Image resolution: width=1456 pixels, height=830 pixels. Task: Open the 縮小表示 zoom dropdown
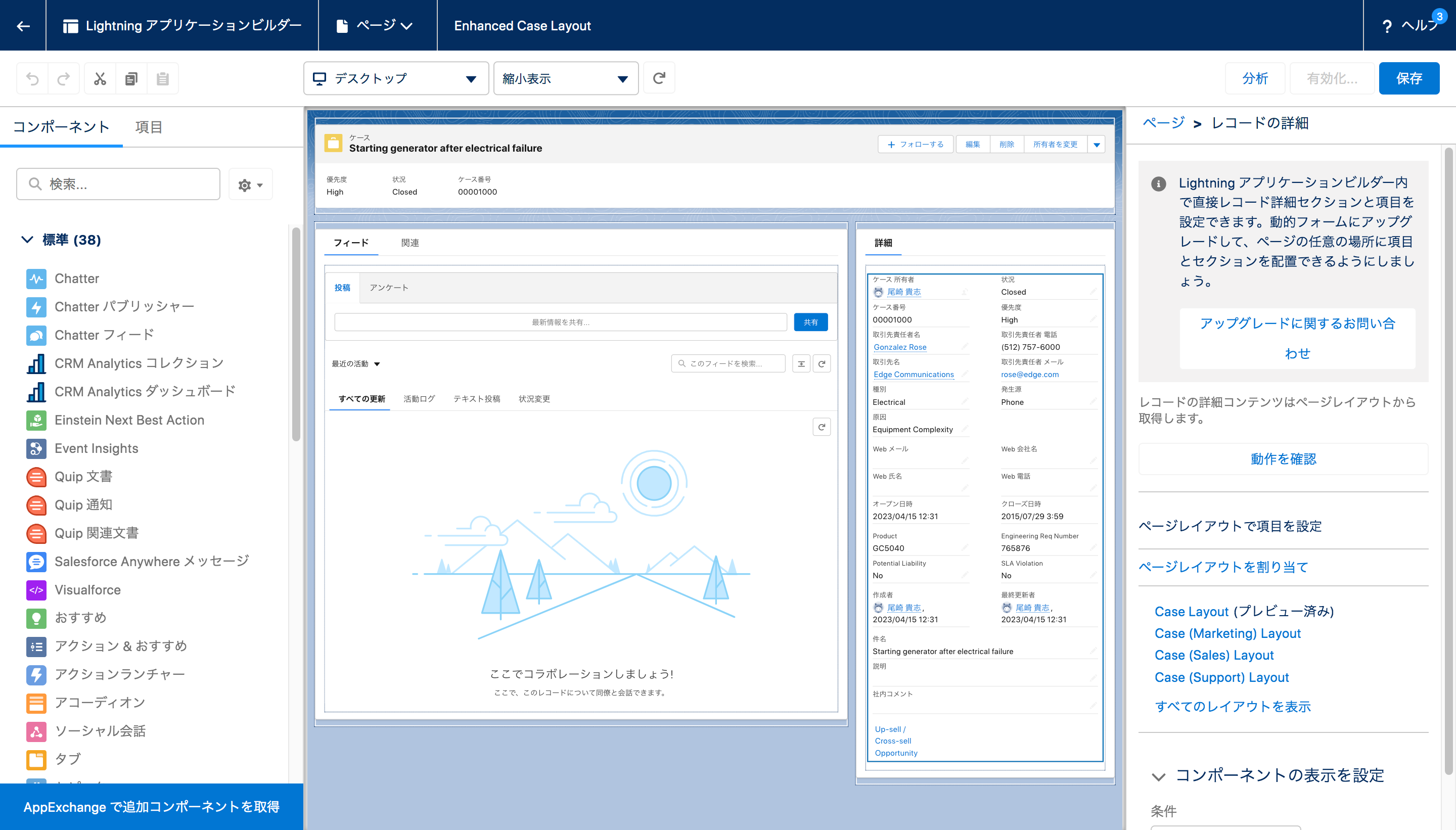click(566, 79)
